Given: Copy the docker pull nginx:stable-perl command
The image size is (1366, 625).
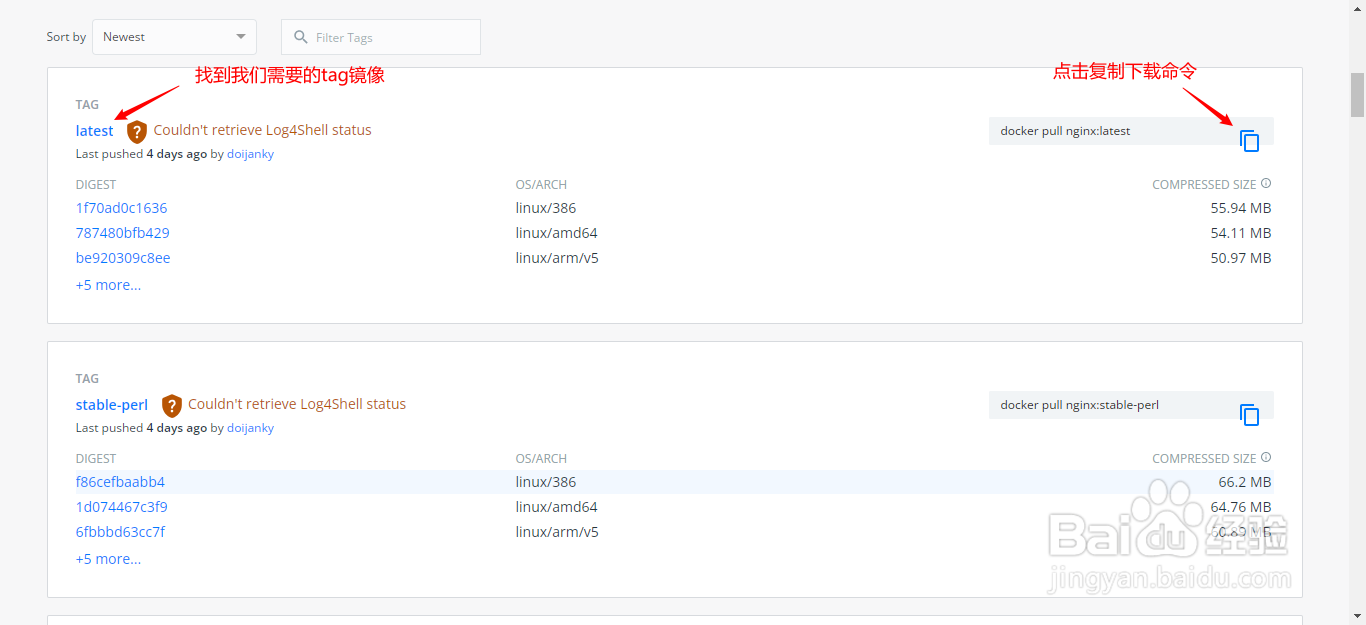Looking at the screenshot, I should (1249, 415).
